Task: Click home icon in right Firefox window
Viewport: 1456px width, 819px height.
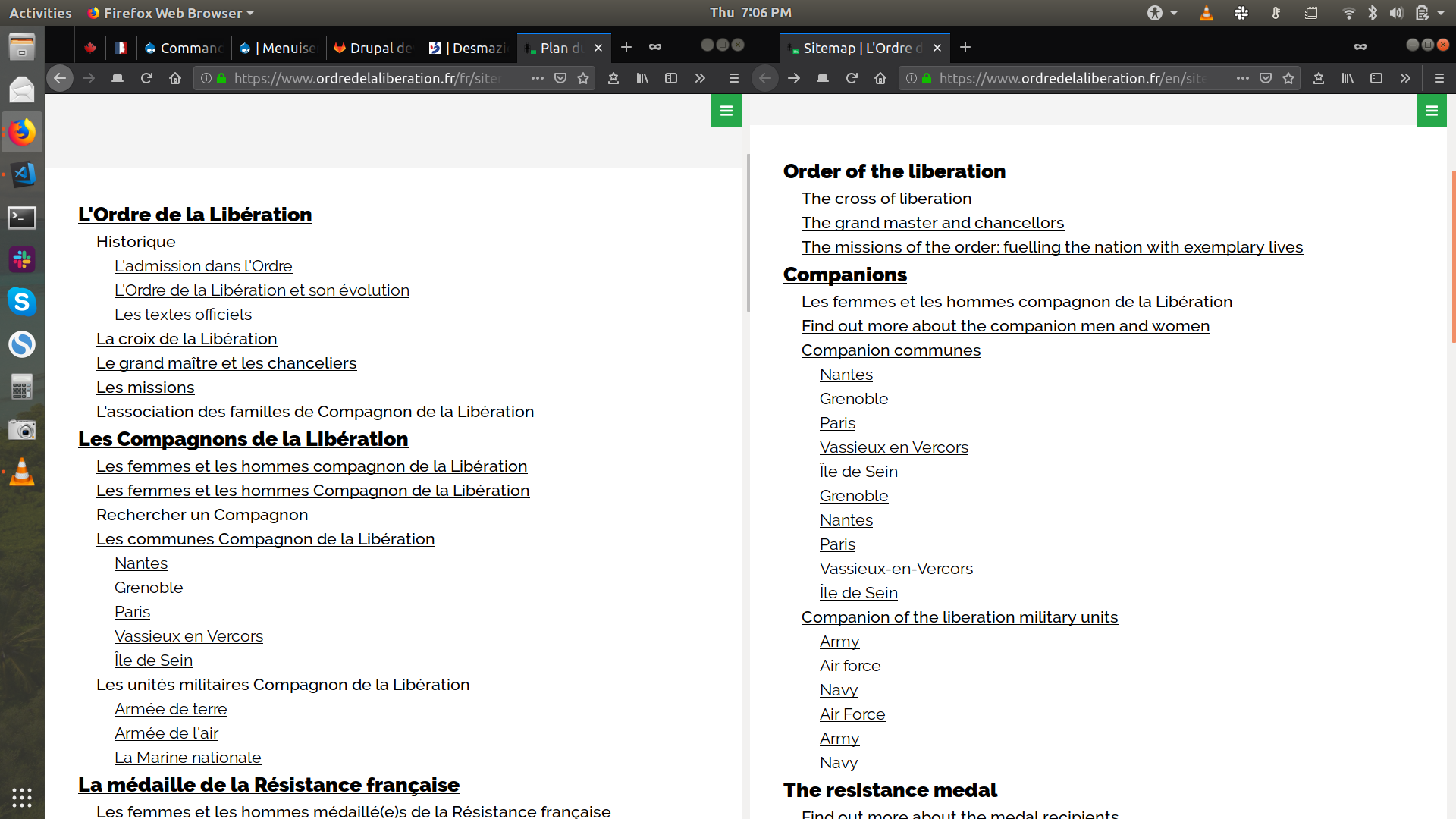Action: [880, 78]
